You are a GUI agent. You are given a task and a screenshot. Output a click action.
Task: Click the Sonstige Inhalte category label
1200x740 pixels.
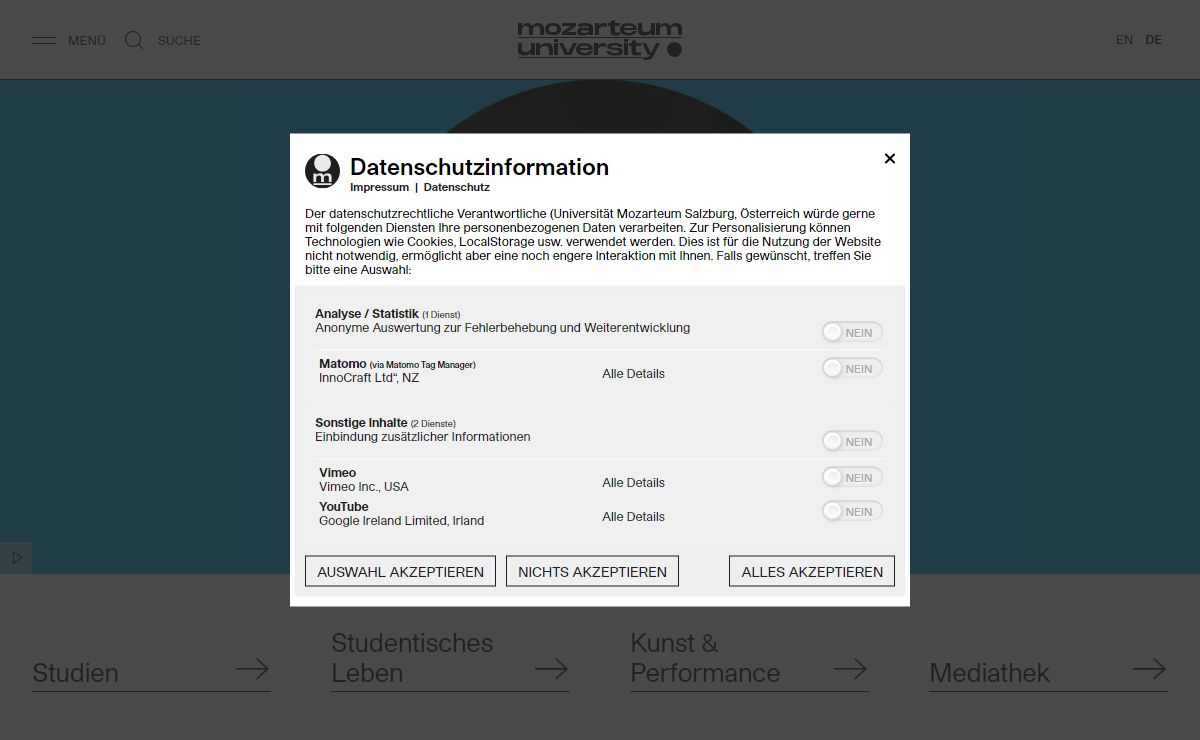[361, 423]
